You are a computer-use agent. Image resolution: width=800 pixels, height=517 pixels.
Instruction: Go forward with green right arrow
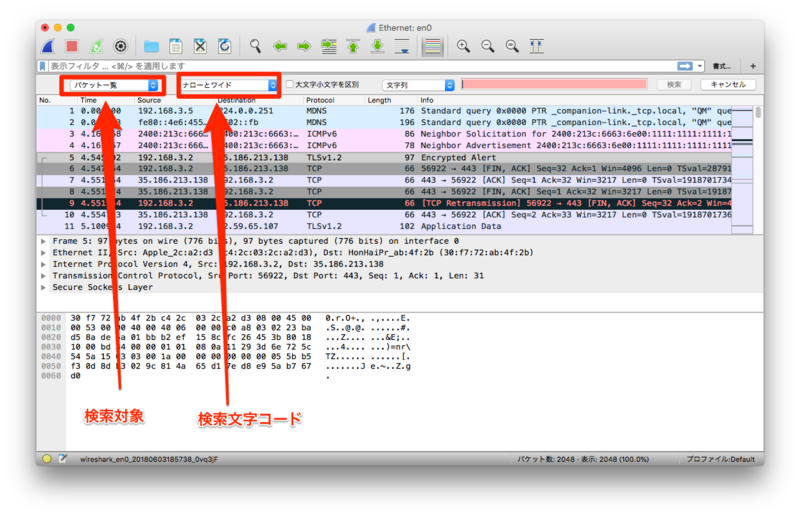click(x=304, y=46)
